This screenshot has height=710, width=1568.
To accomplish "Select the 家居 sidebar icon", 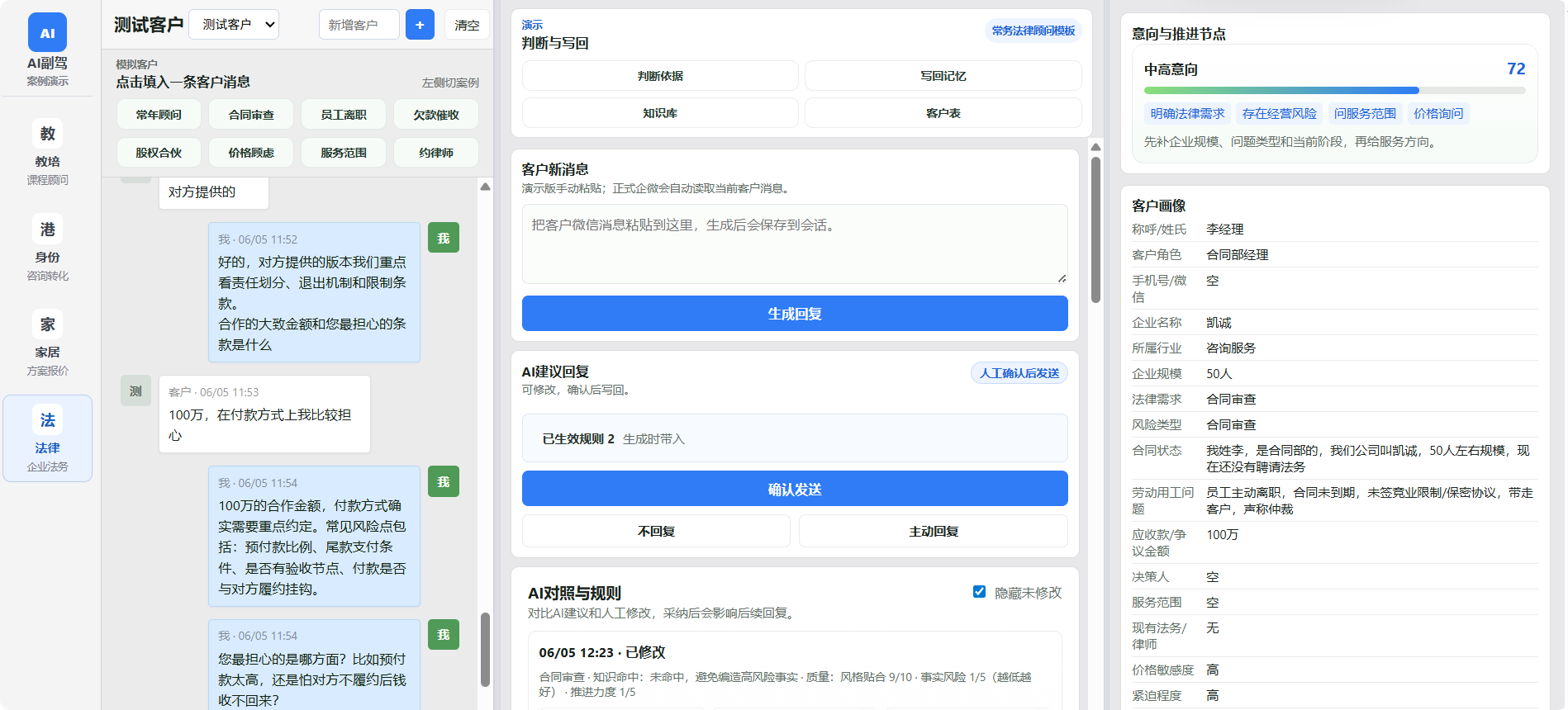I will point(47,325).
